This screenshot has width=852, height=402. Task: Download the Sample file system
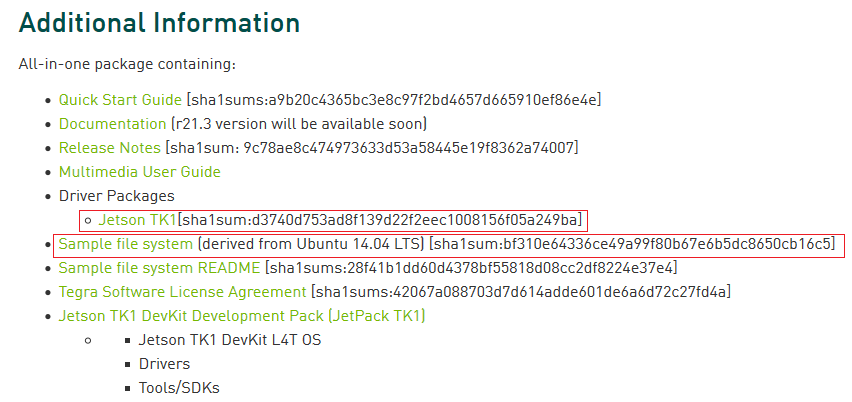point(126,244)
